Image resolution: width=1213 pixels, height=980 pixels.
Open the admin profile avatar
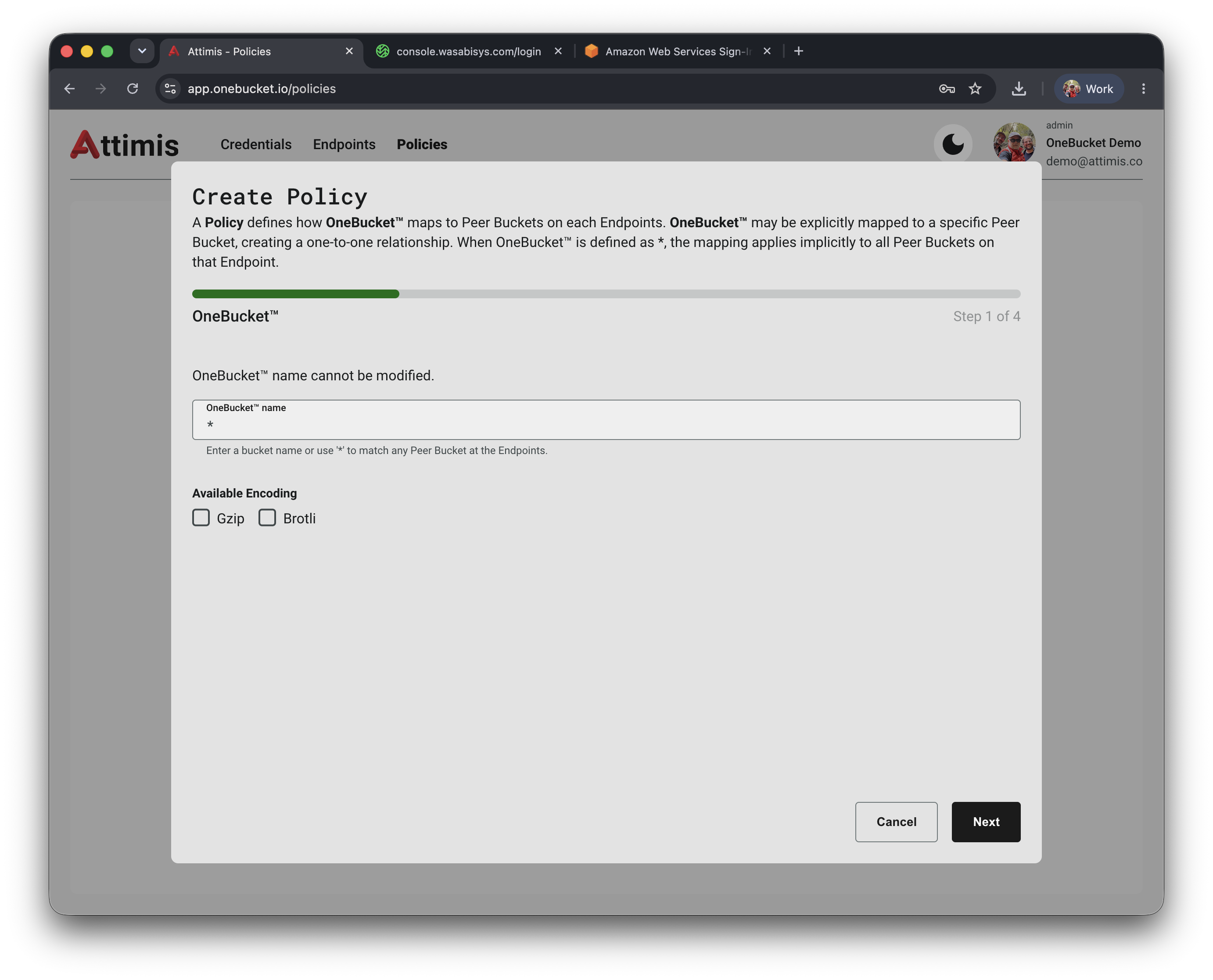(1014, 143)
